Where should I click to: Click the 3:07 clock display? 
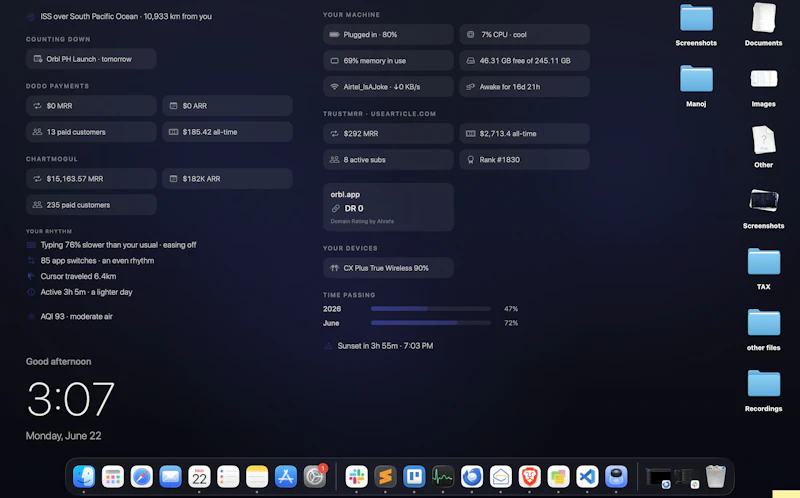71,399
